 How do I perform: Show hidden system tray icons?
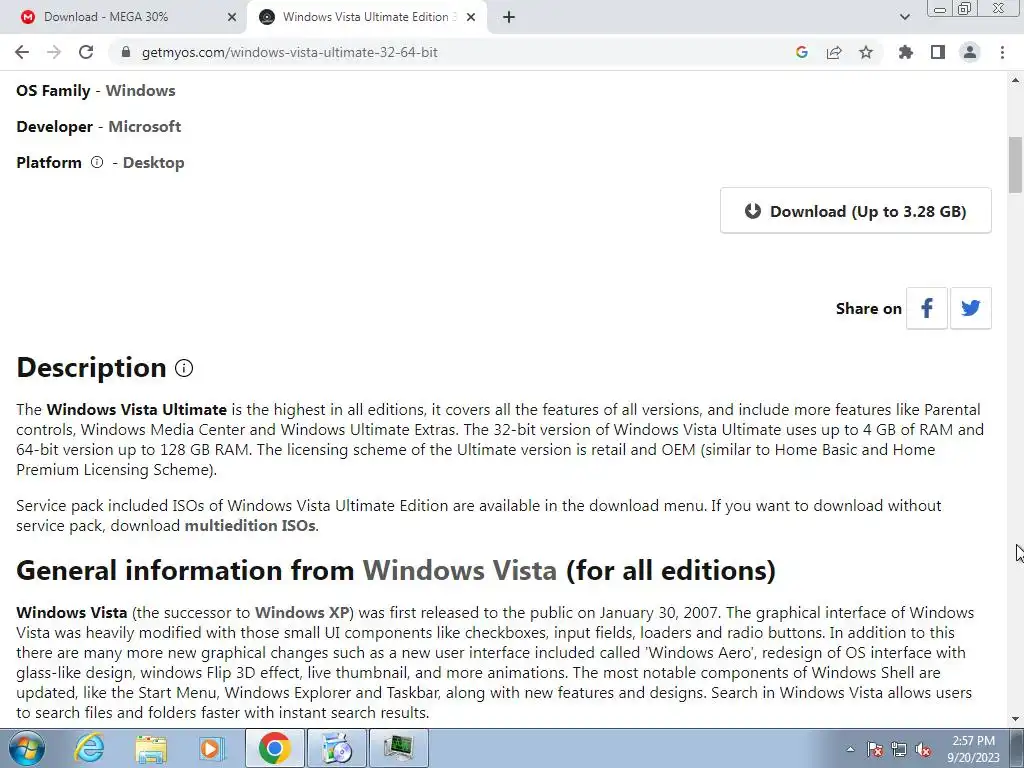click(850, 750)
